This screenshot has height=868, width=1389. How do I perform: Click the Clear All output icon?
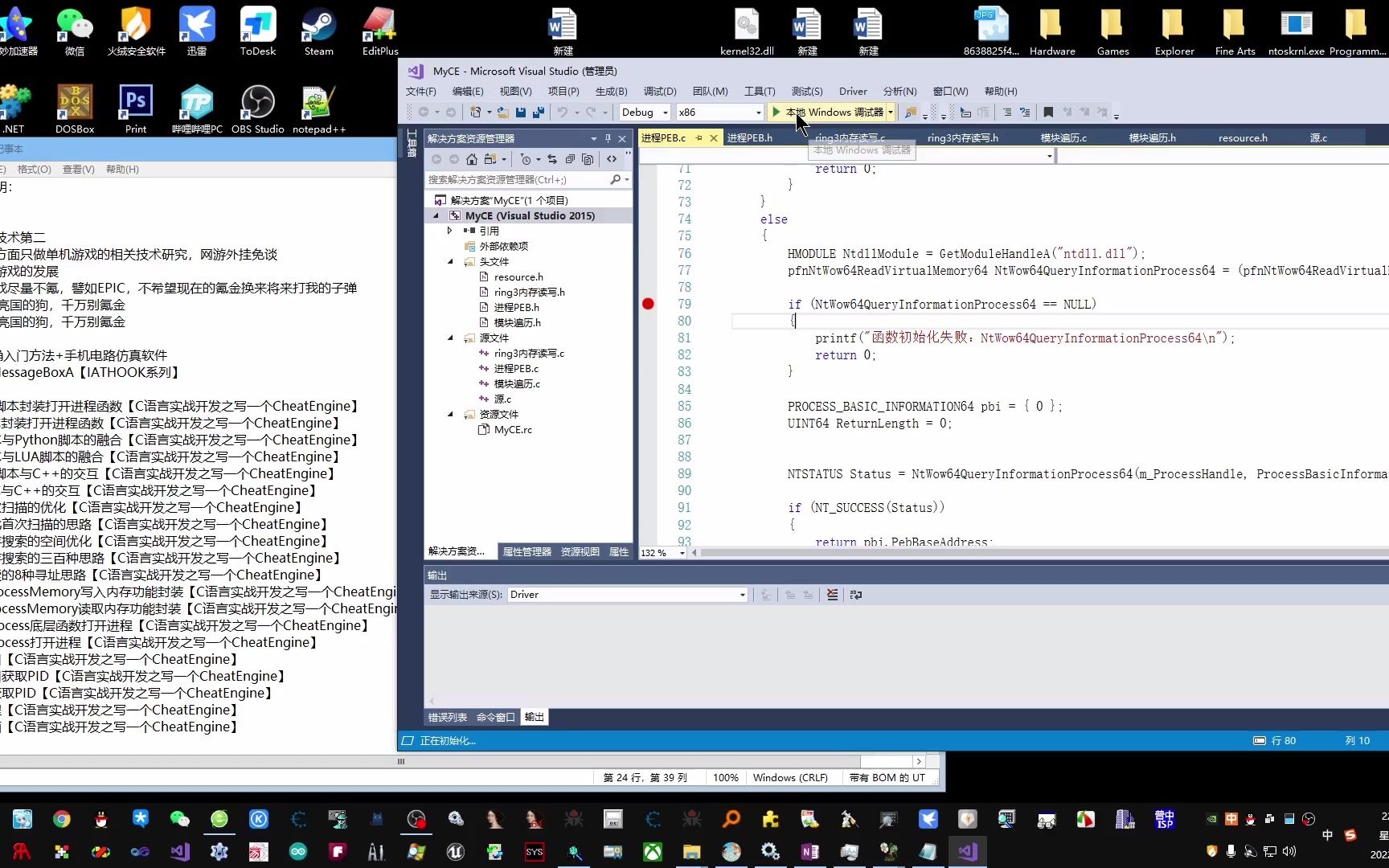tap(832, 595)
